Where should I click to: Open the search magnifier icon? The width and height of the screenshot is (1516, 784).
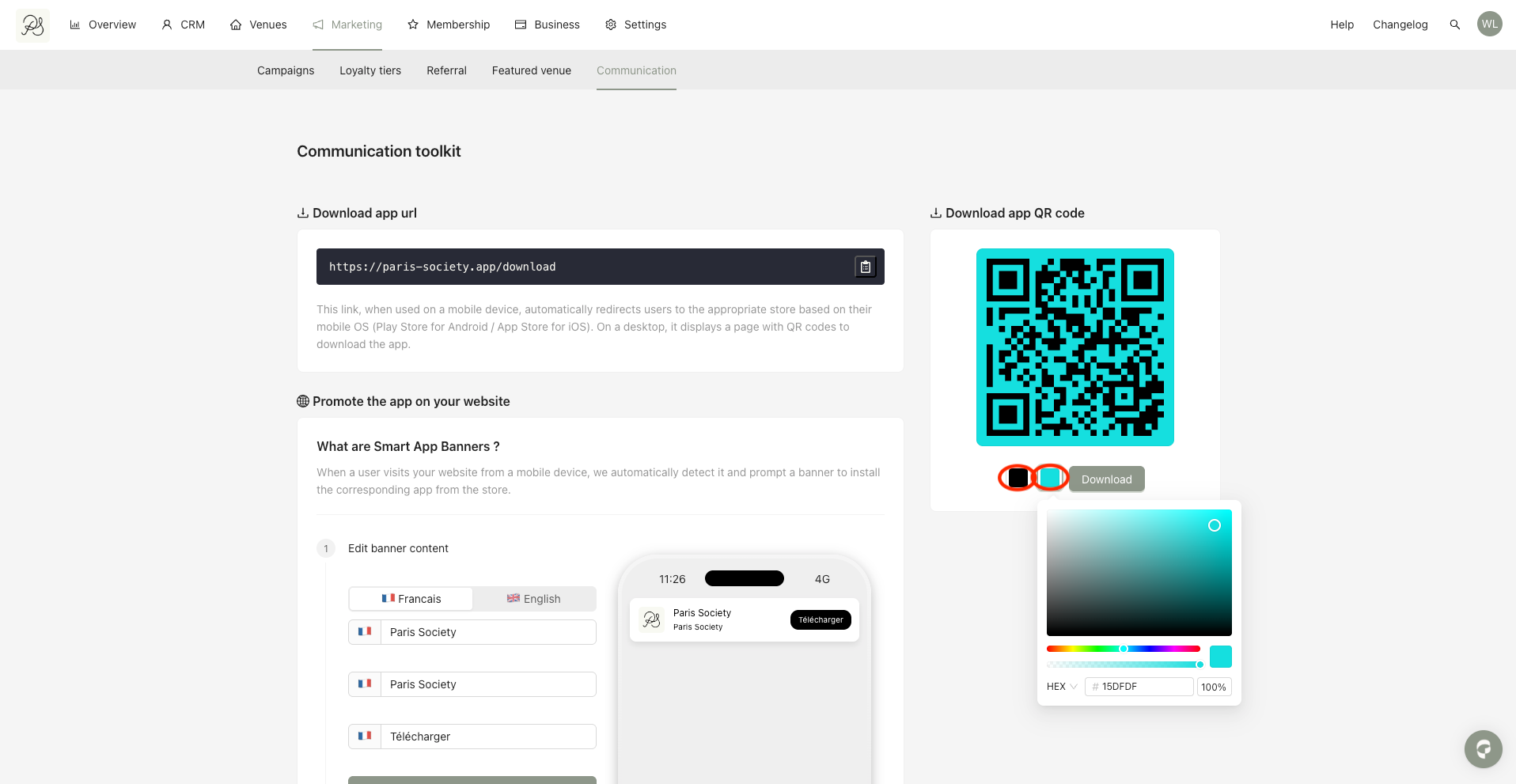tap(1454, 25)
